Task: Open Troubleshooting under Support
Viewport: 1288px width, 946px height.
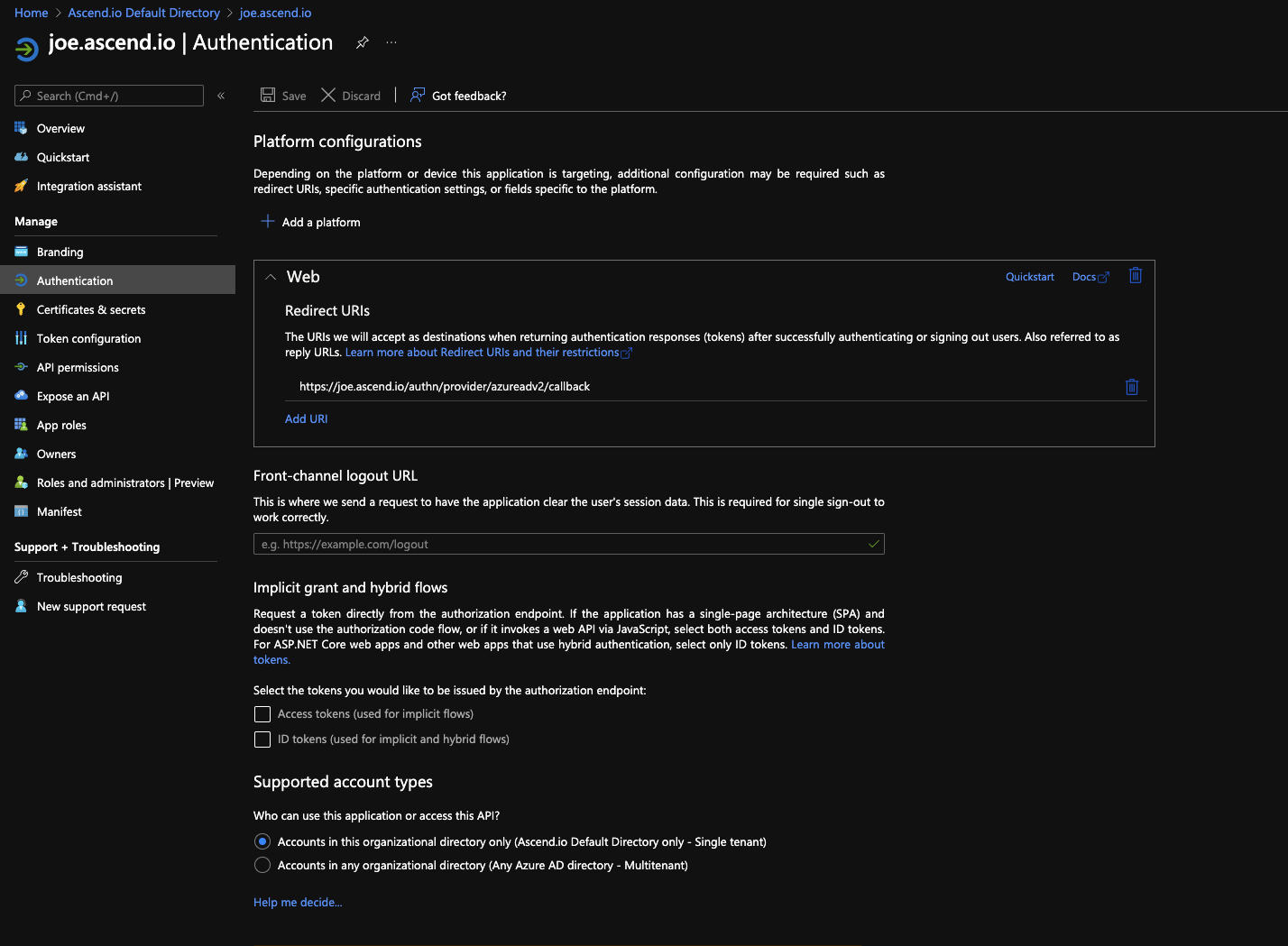Action: [x=79, y=577]
